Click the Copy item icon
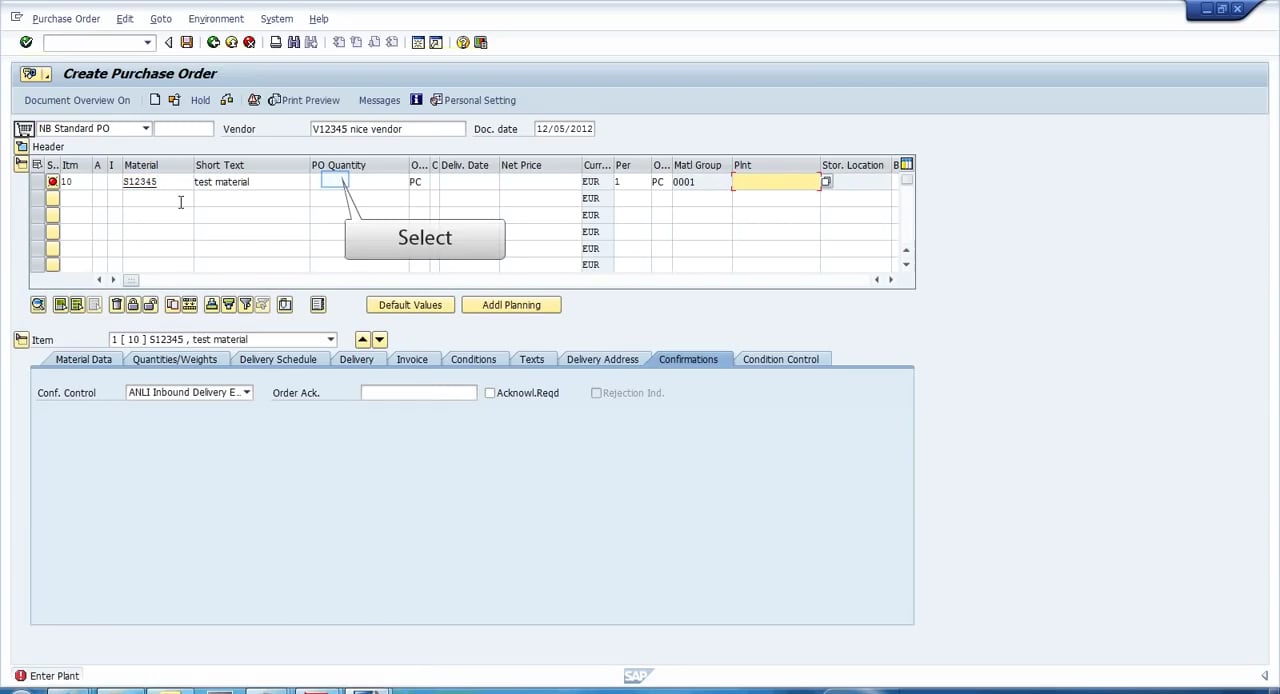This screenshot has height=694, width=1280. tap(172, 305)
